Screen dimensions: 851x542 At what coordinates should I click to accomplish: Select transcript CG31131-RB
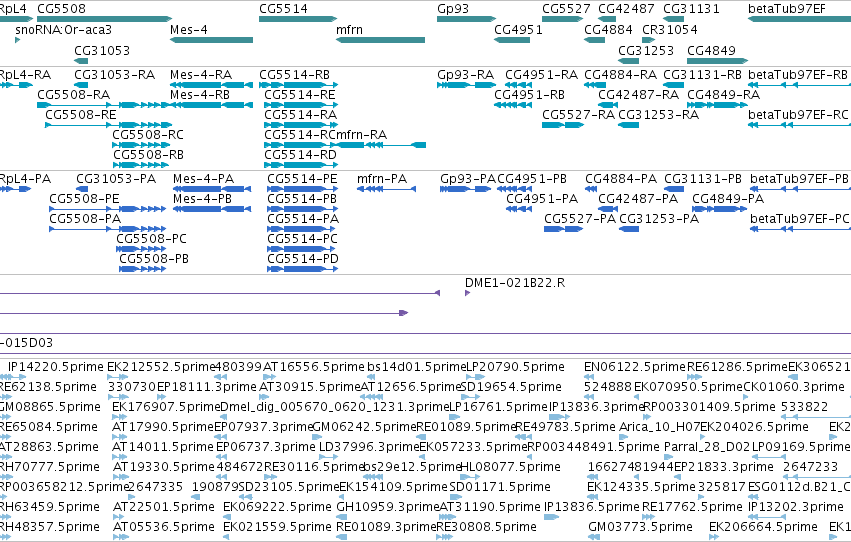[x=702, y=74]
